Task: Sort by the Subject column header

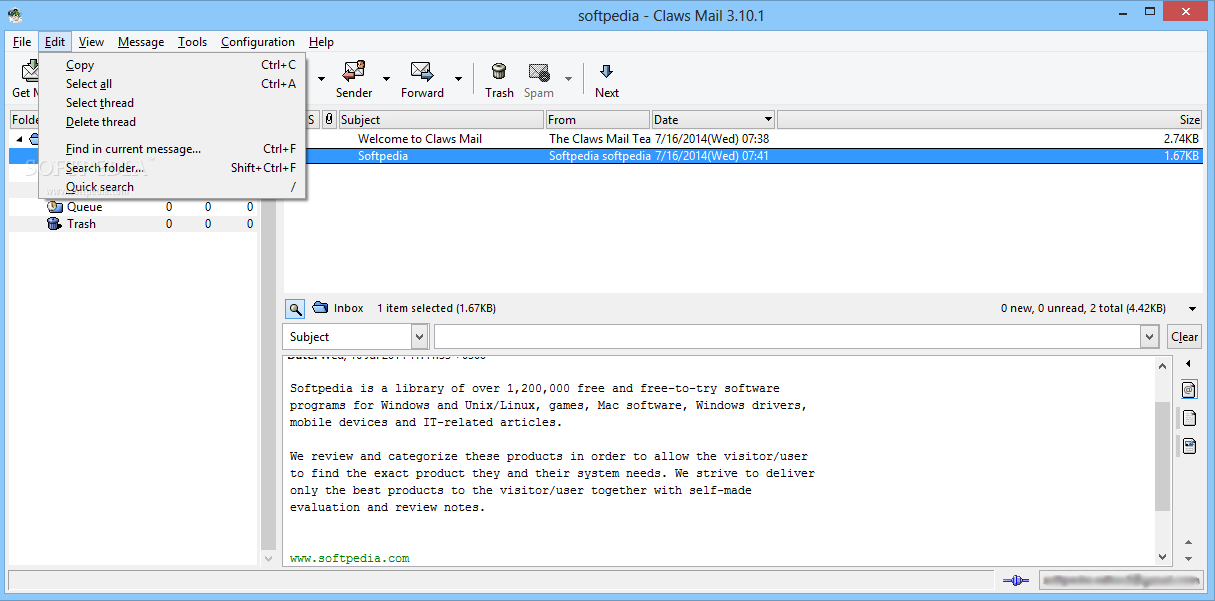Action: [441, 120]
